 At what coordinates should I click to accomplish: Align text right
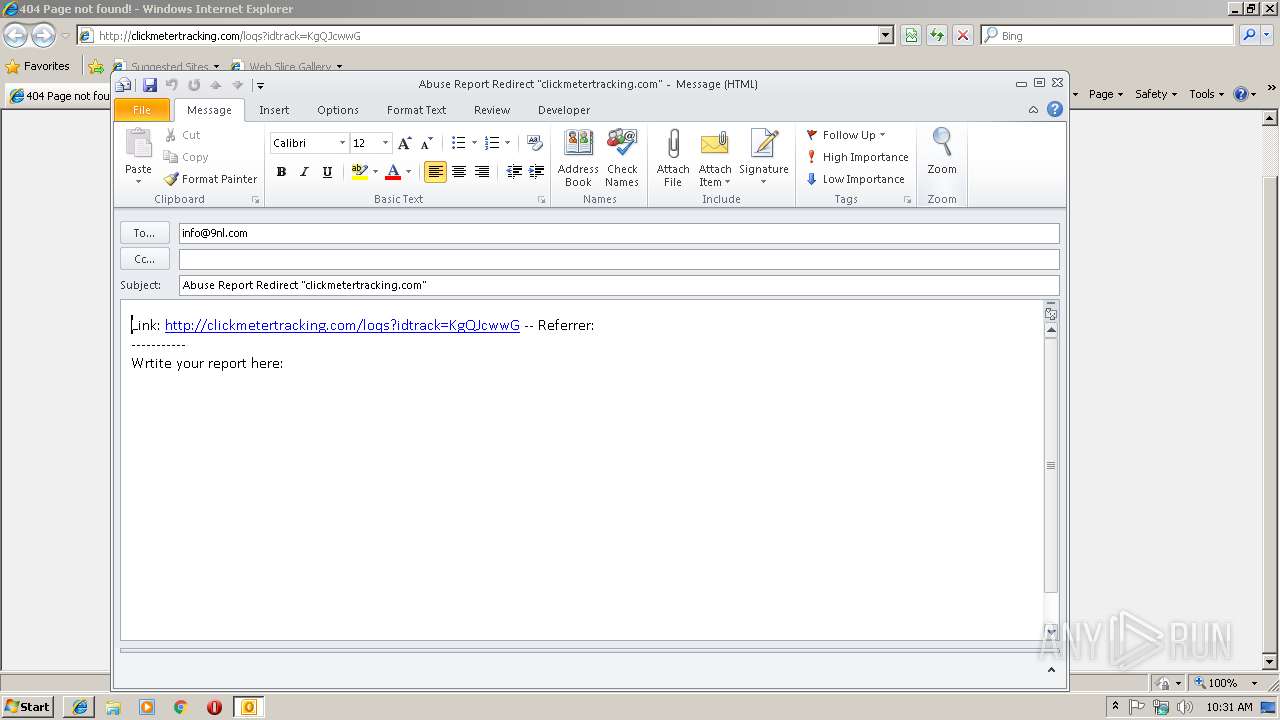coord(482,172)
